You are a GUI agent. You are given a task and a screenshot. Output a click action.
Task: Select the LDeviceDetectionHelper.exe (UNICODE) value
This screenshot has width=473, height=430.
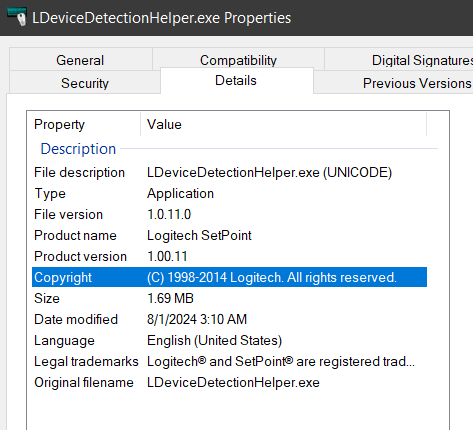pos(269,172)
